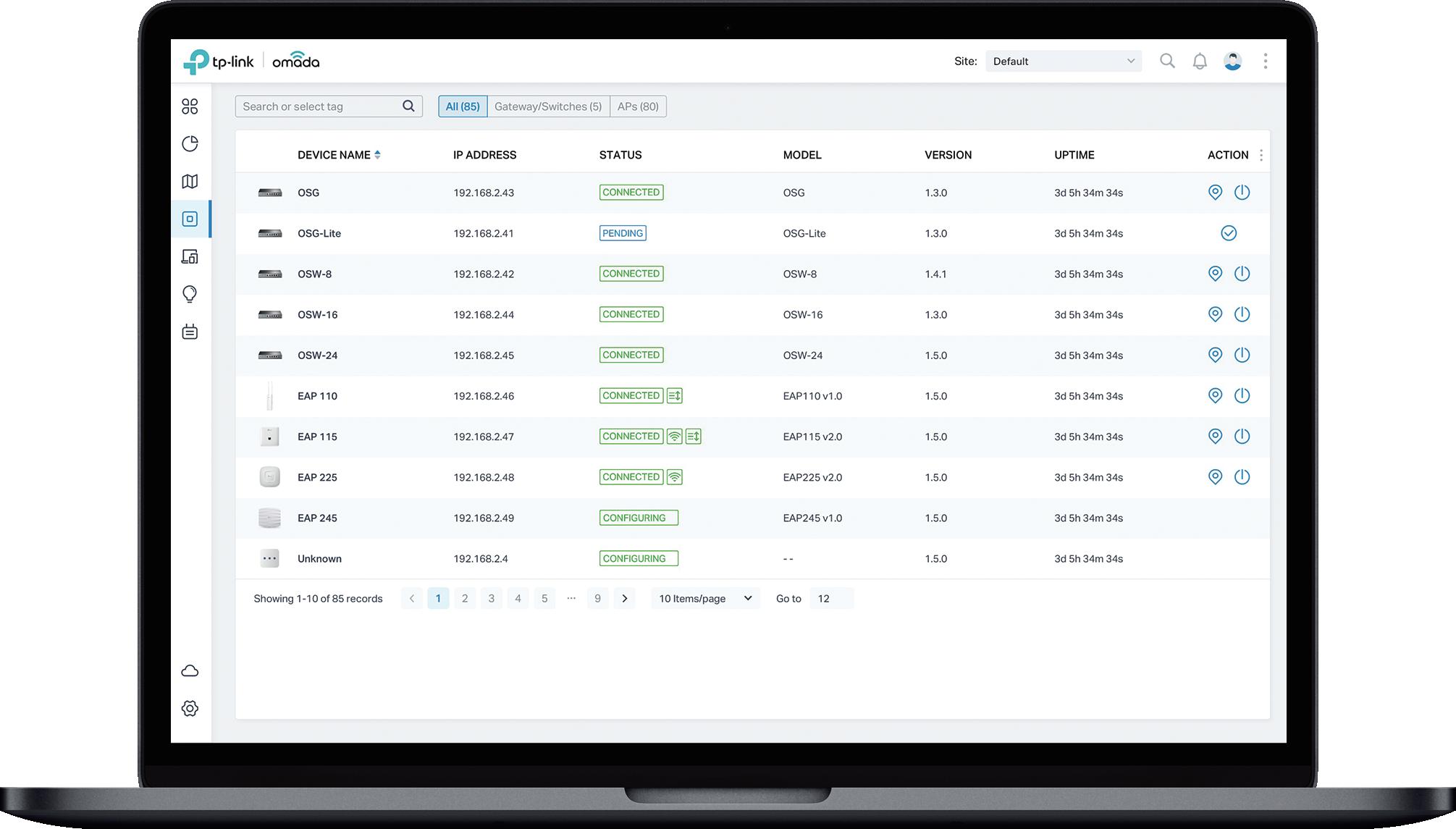The image size is (1456, 829).
Task: Open the notifications bell icon
Action: (1200, 62)
